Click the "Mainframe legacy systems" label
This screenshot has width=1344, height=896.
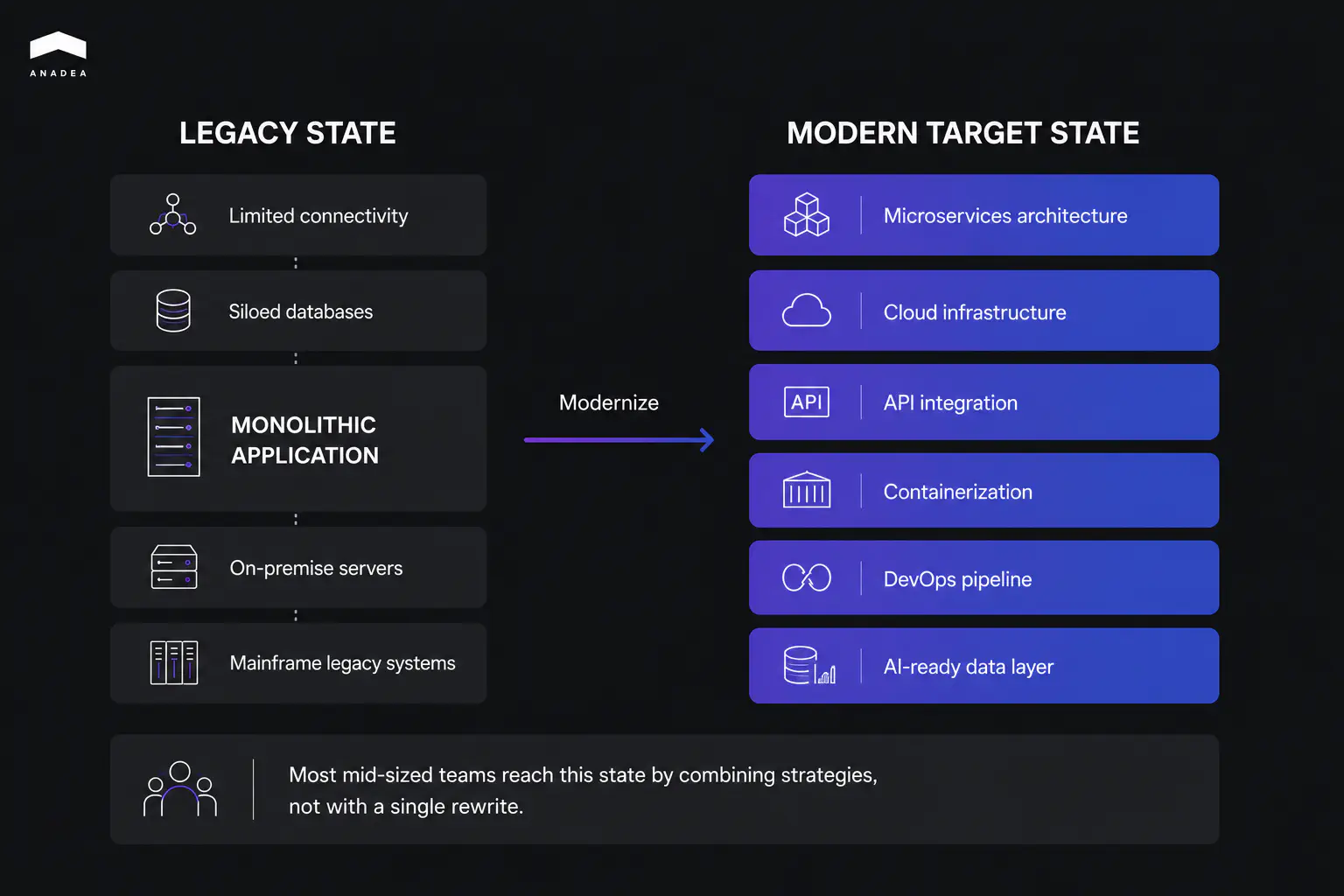pyautogui.click(x=342, y=663)
